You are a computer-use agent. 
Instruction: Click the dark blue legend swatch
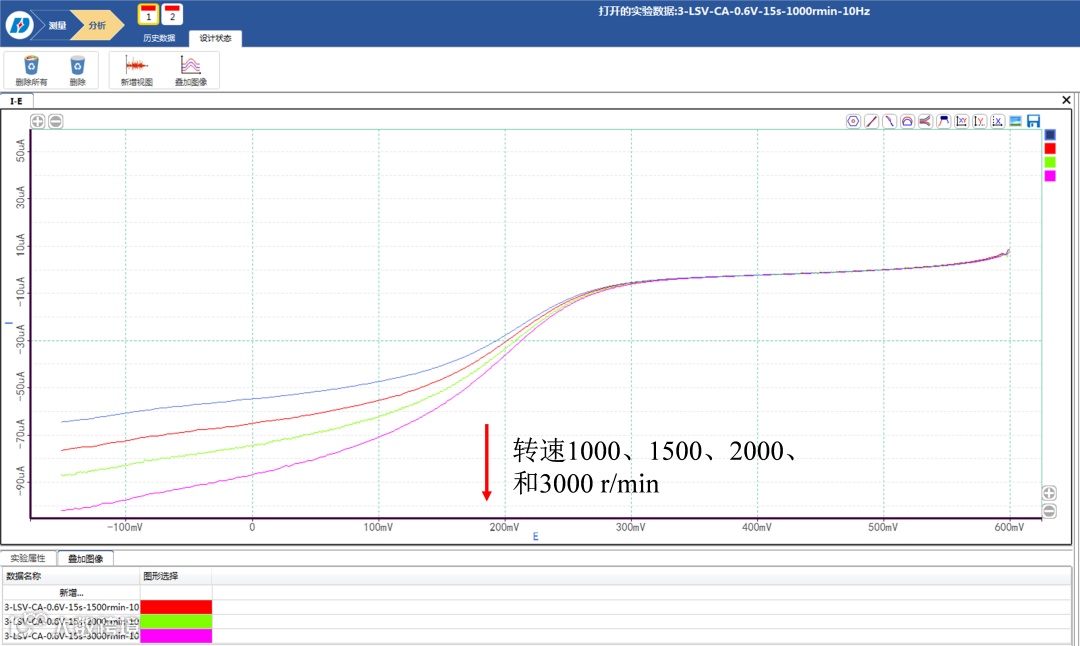1050,135
